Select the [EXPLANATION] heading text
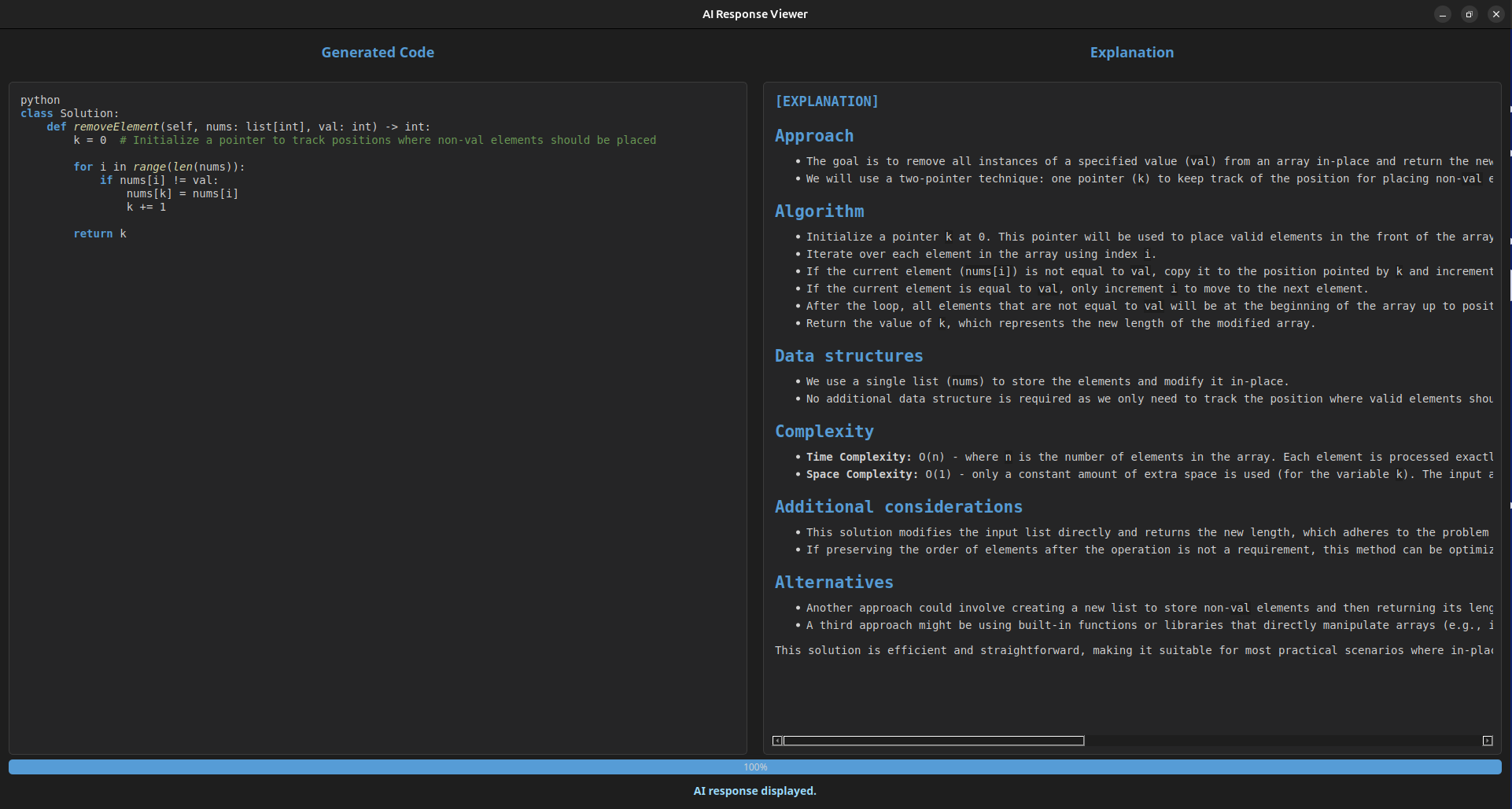Image resolution: width=1512 pixels, height=809 pixels. [x=826, y=101]
